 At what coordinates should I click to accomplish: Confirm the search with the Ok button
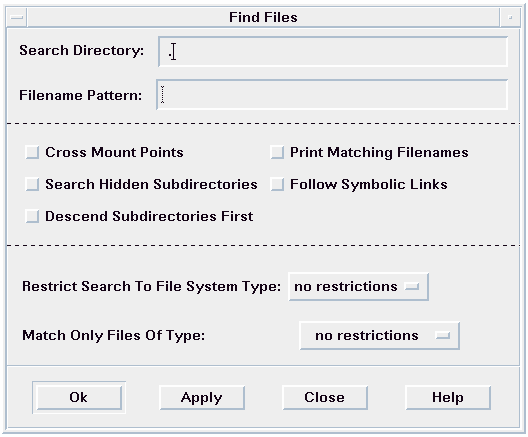pos(79,398)
